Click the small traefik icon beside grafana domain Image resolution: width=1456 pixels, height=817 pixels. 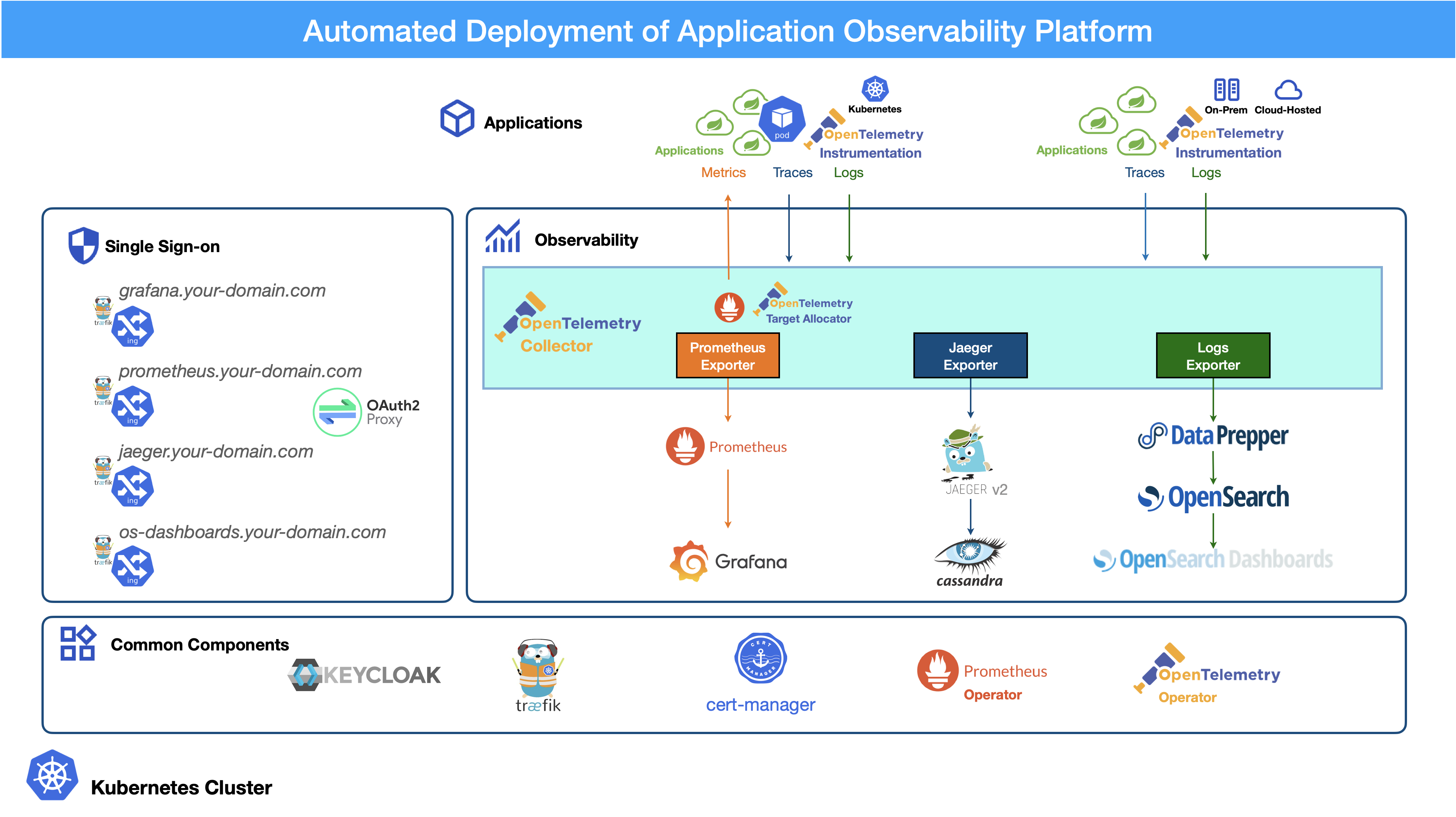[x=103, y=311]
